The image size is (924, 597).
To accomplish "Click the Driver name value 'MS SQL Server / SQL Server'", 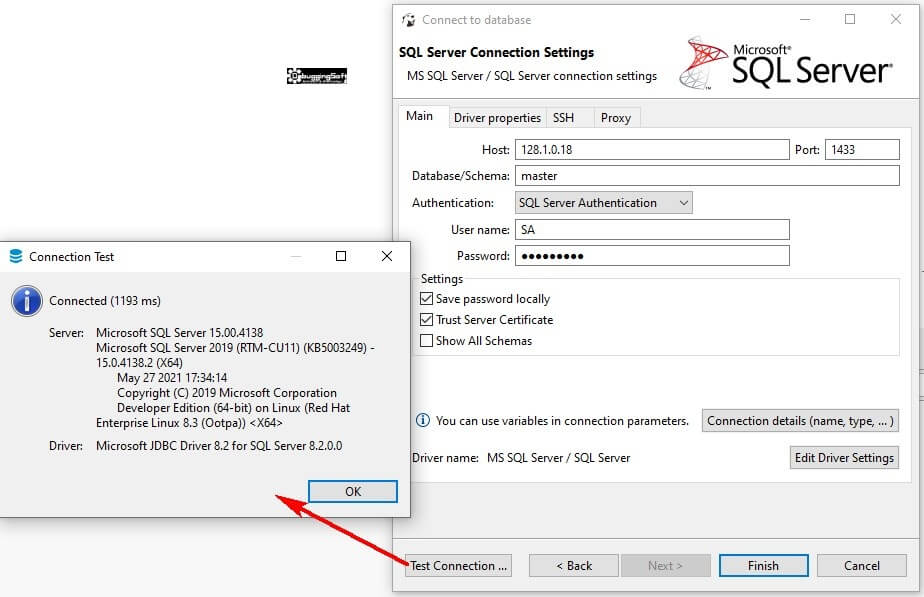I will click(x=558, y=458).
